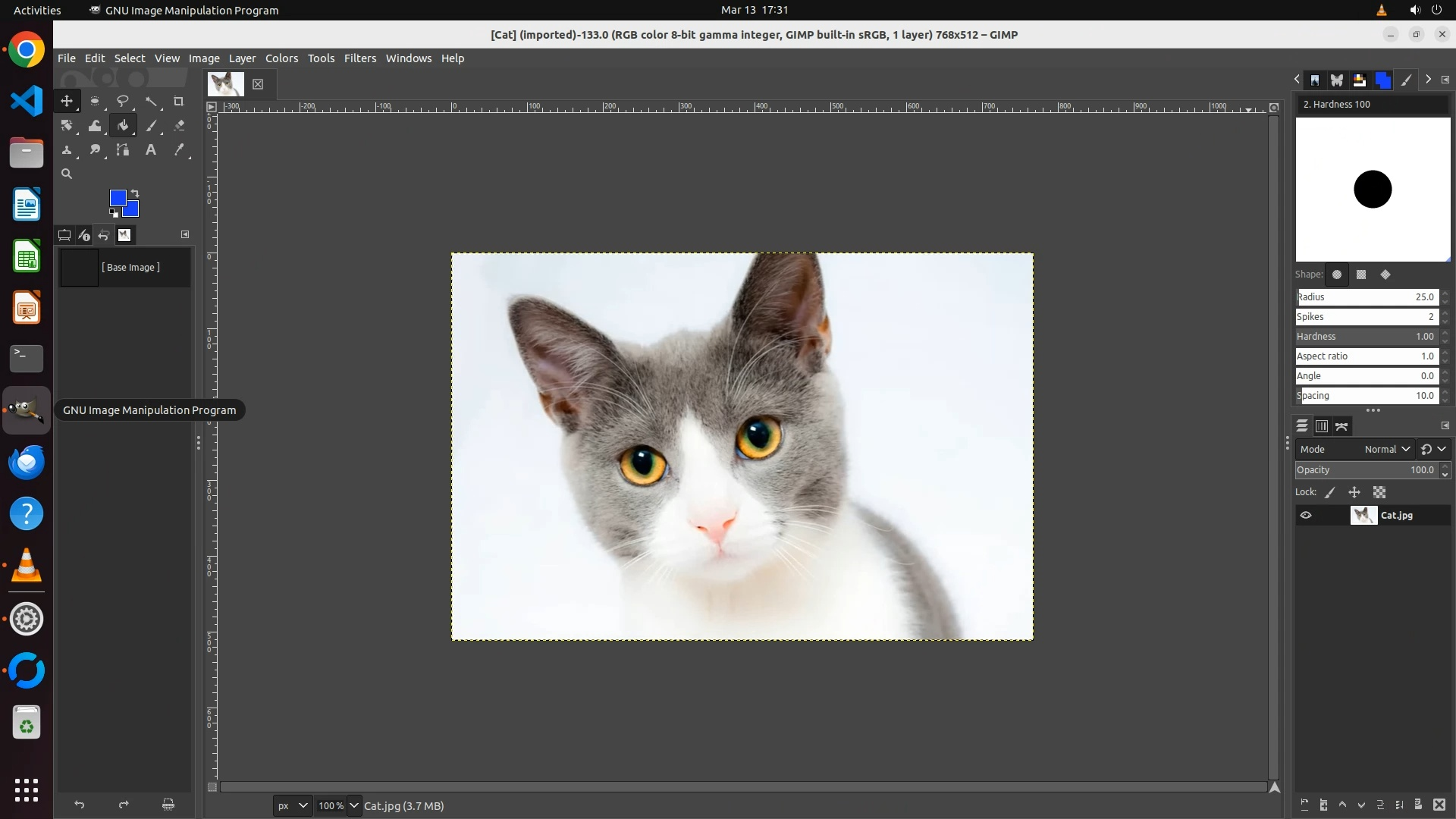Open the zoom percentage dropdown
Viewport: 1456px width, 819px height.
coord(353,805)
